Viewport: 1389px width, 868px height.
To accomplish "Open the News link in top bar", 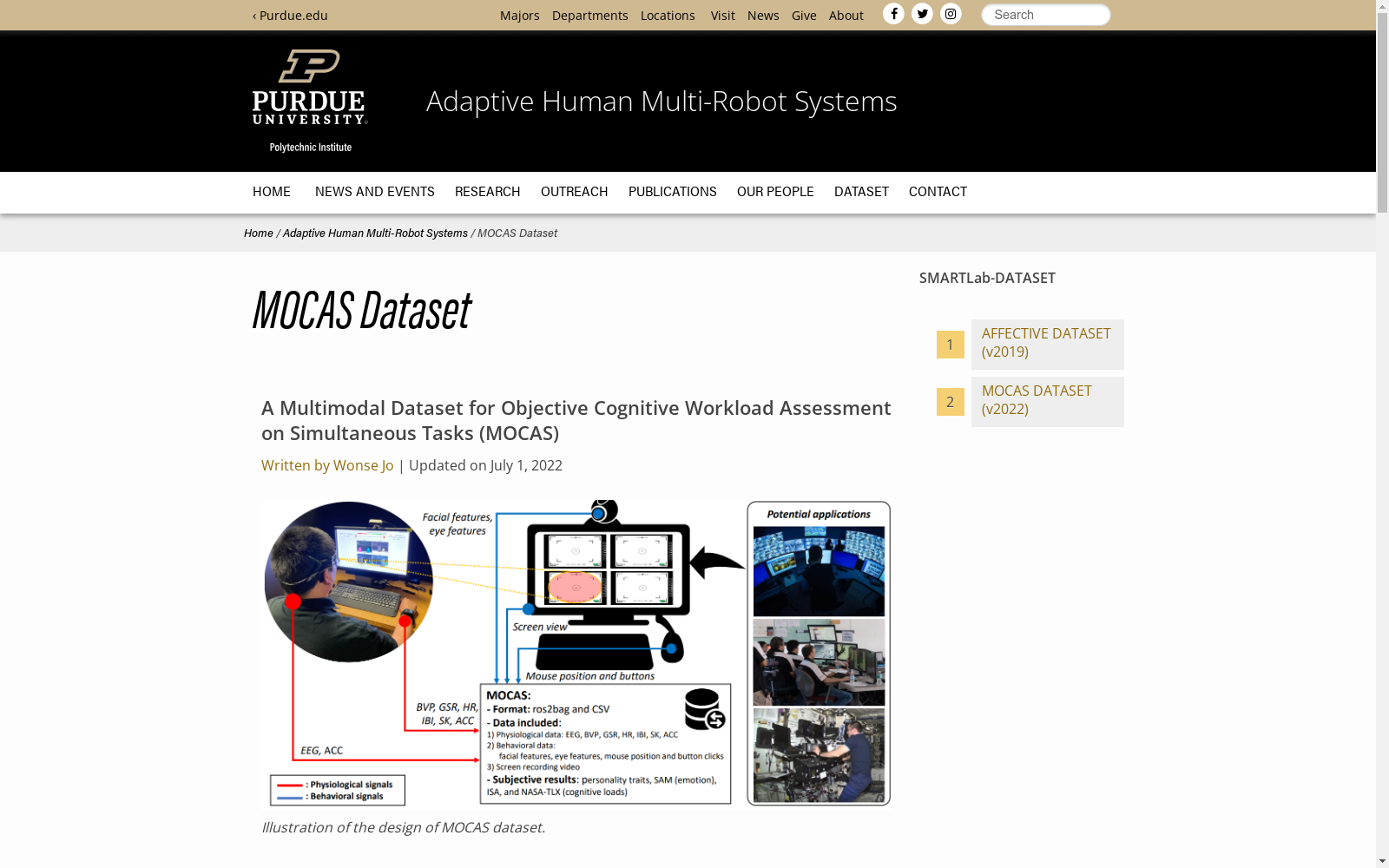I will pyautogui.click(x=763, y=16).
